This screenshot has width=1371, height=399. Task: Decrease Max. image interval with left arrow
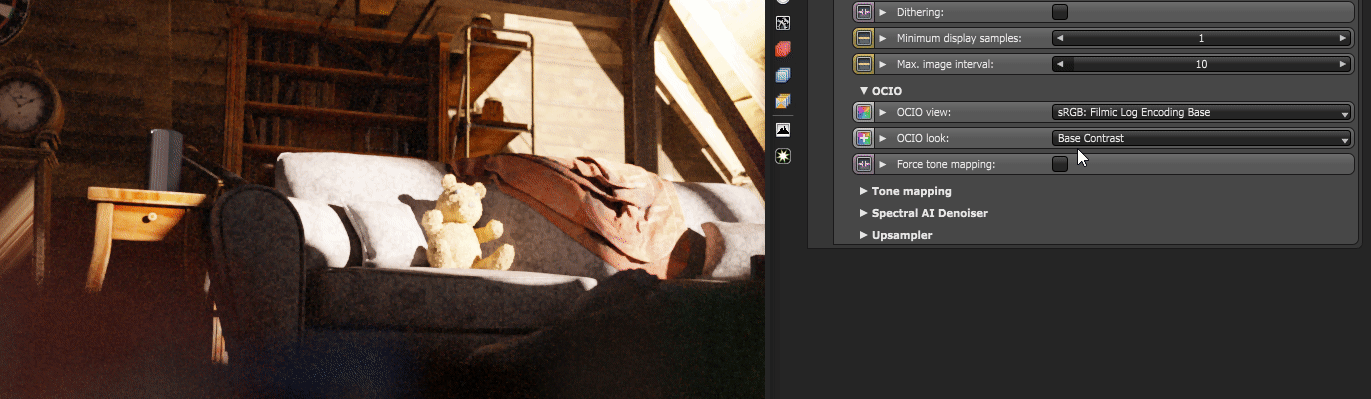1061,64
